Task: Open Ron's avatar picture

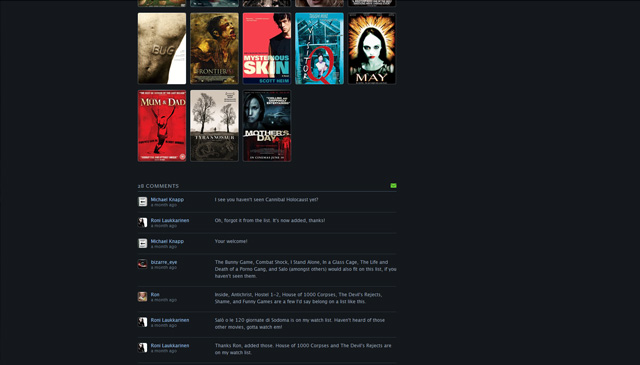Action: tap(142, 296)
